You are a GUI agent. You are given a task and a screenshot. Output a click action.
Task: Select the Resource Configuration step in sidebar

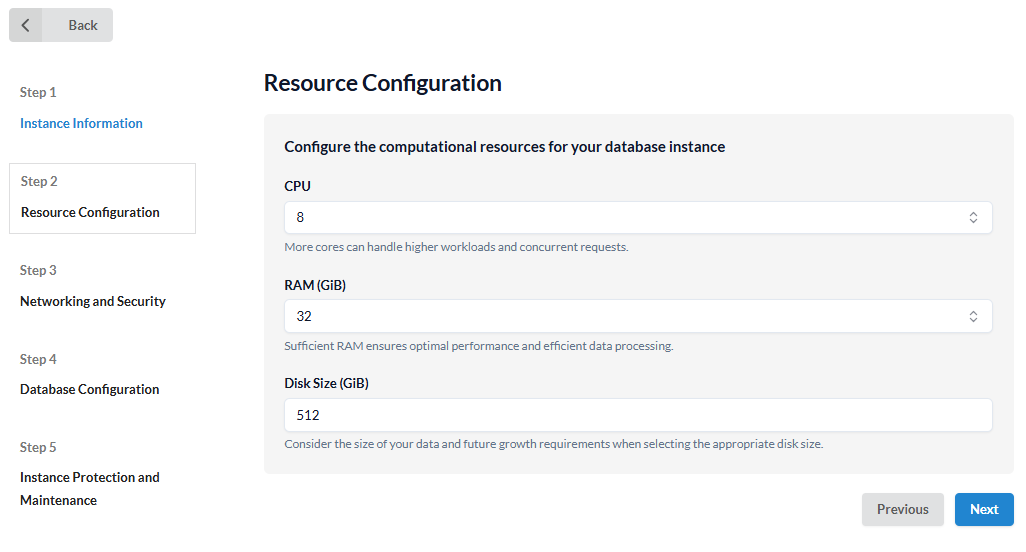90,212
